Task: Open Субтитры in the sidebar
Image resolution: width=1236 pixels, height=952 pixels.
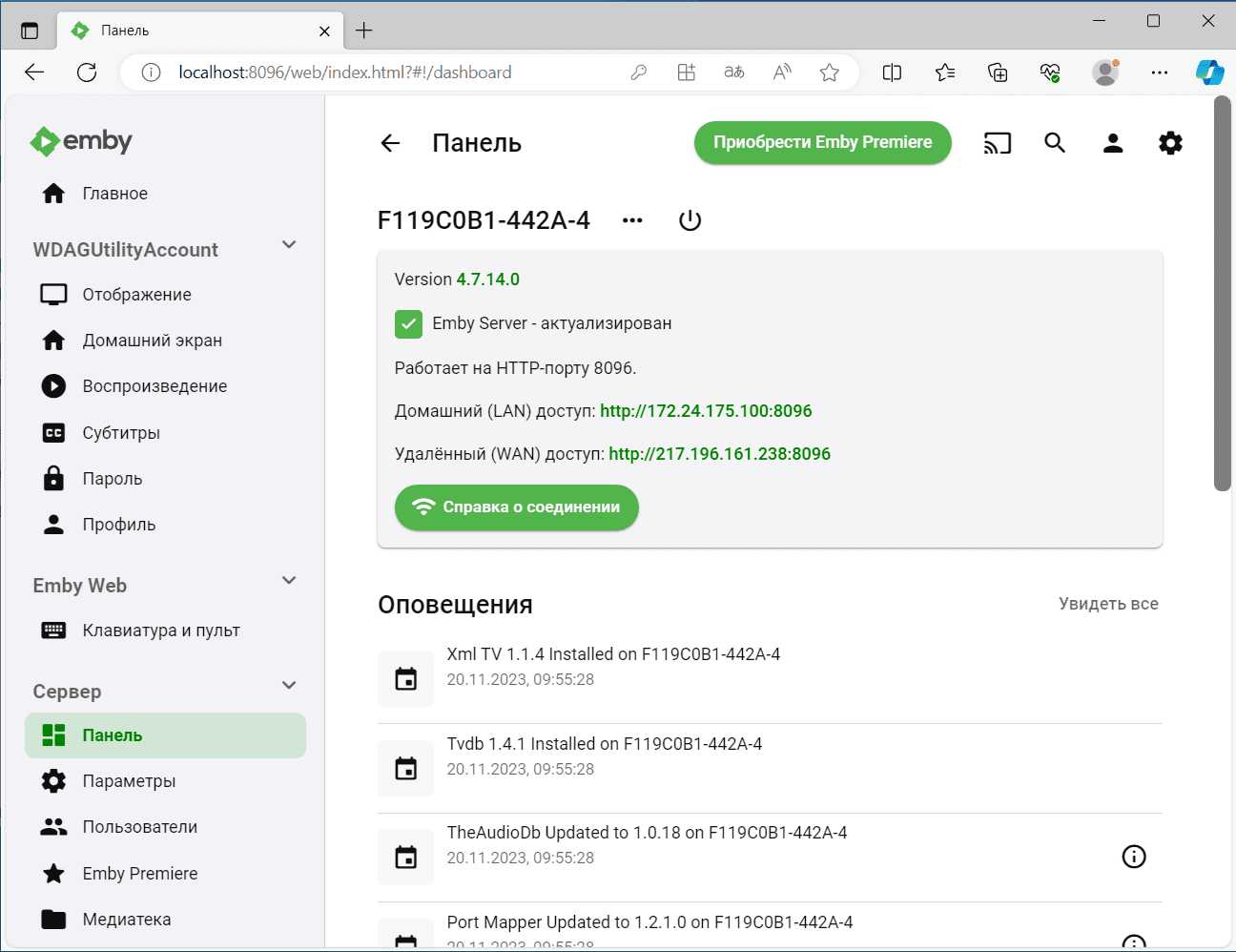Action: tap(121, 433)
